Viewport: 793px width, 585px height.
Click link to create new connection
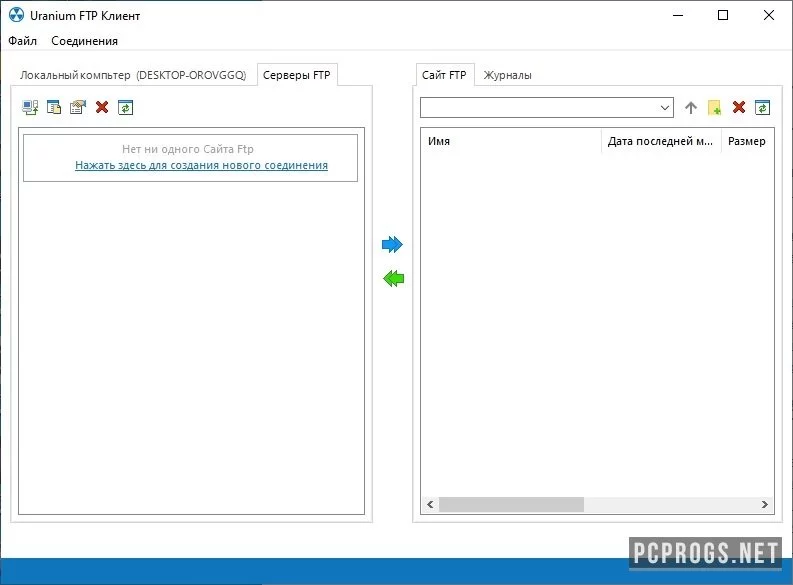[201, 165]
